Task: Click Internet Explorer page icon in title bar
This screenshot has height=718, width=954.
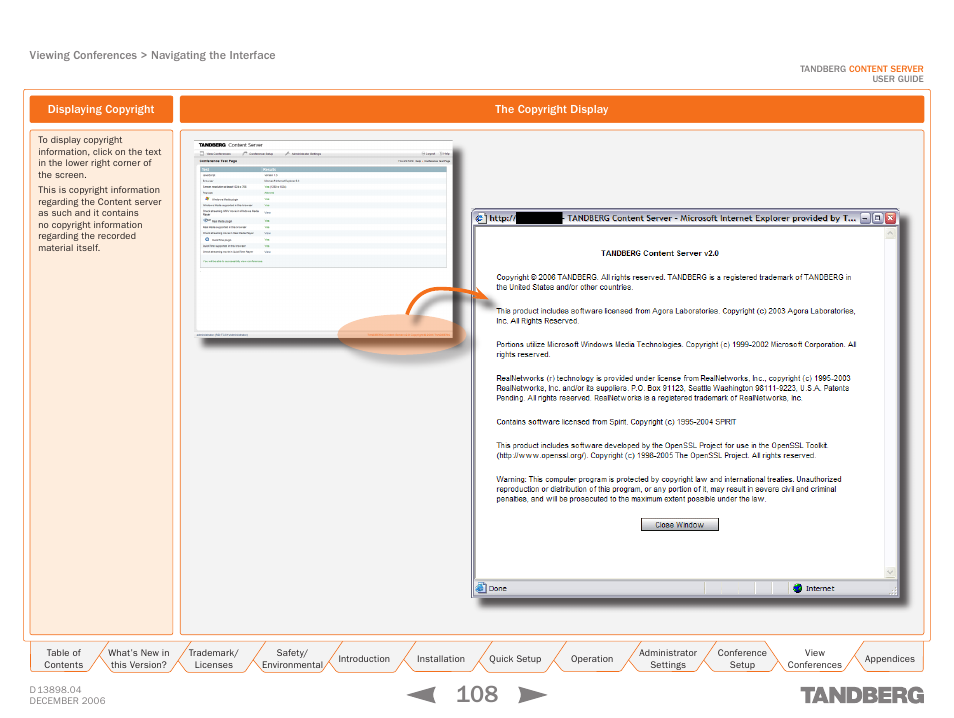Action: click(481, 218)
